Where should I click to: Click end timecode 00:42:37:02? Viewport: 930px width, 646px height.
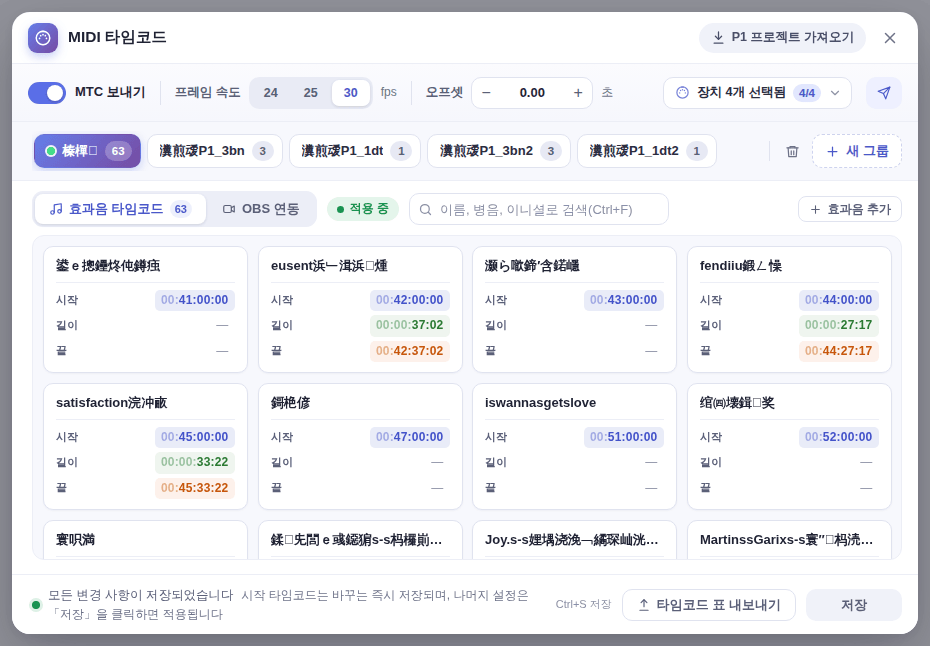coord(409,351)
